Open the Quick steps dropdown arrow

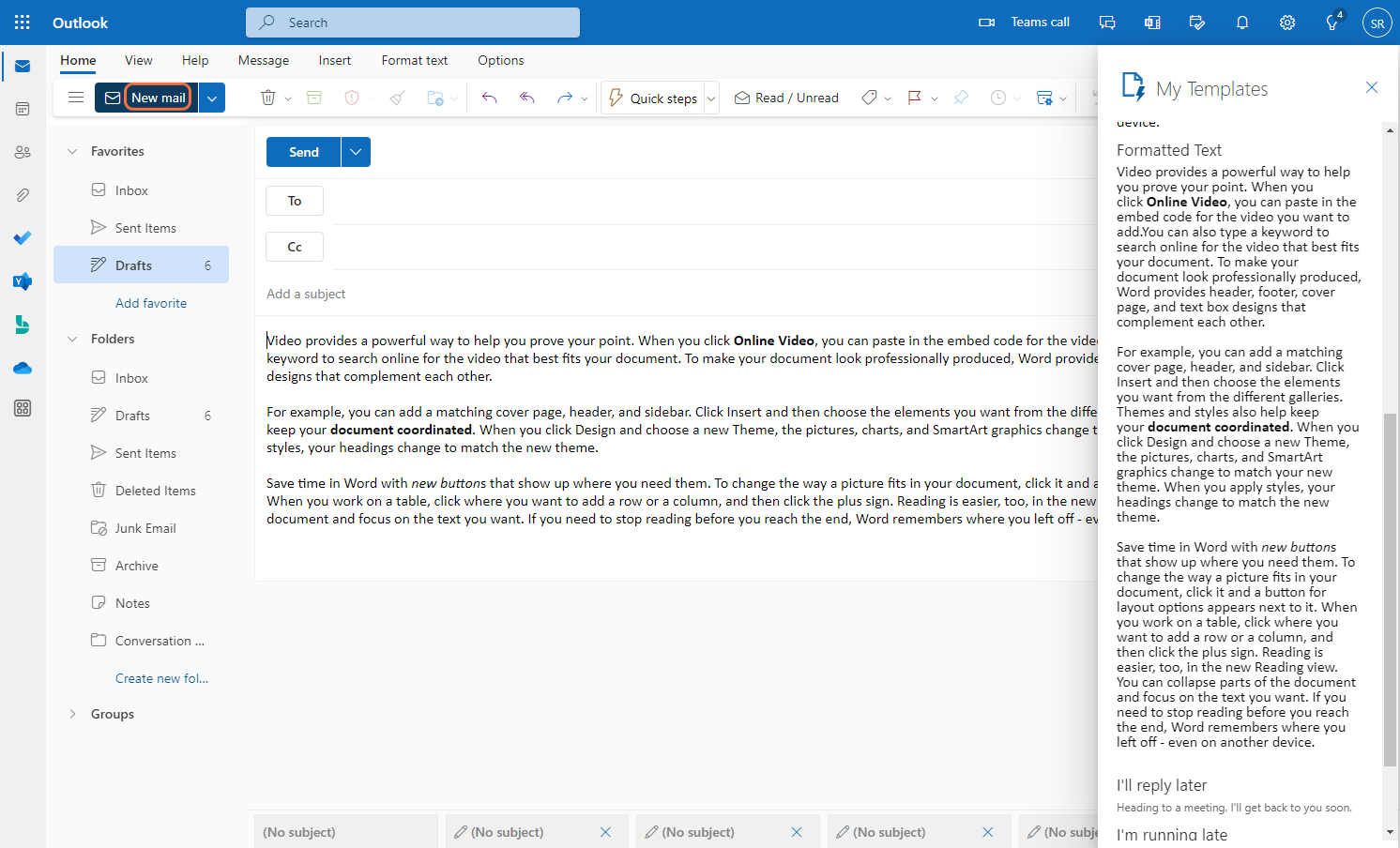click(x=711, y=98)
